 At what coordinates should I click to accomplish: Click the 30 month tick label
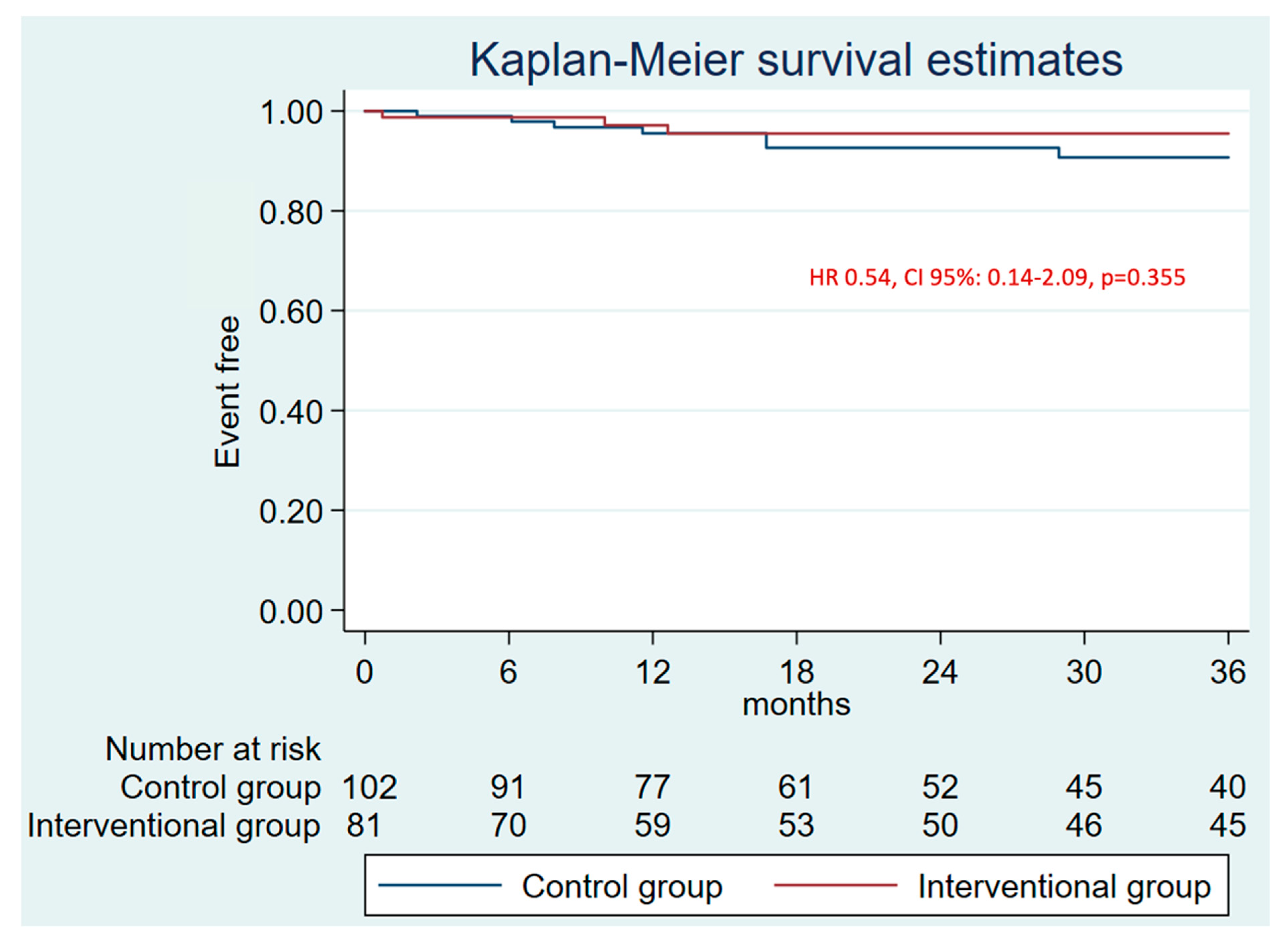(x=1084, y=672)
